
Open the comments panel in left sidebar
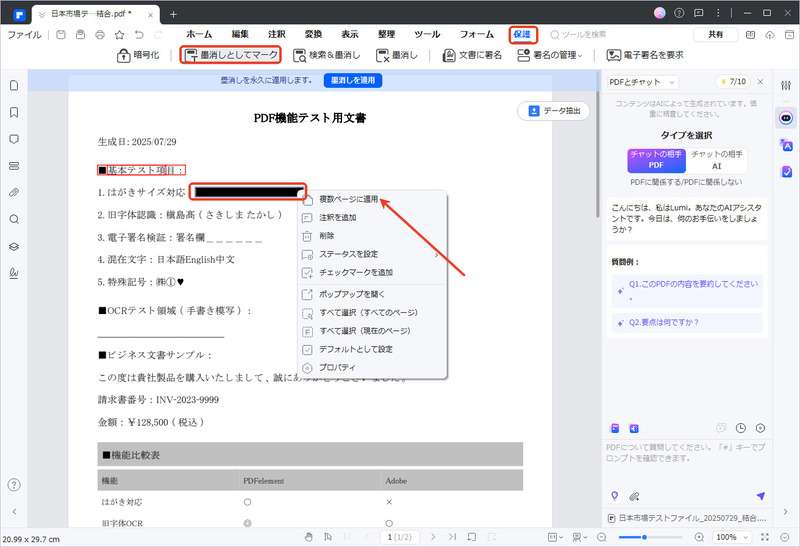coord(14,139)
